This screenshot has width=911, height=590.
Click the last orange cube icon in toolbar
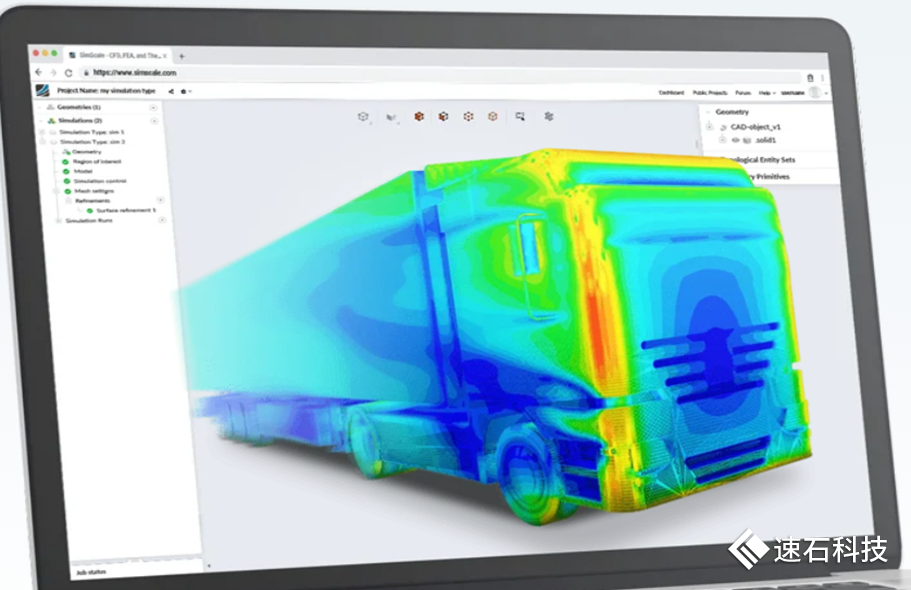point(492,117)
